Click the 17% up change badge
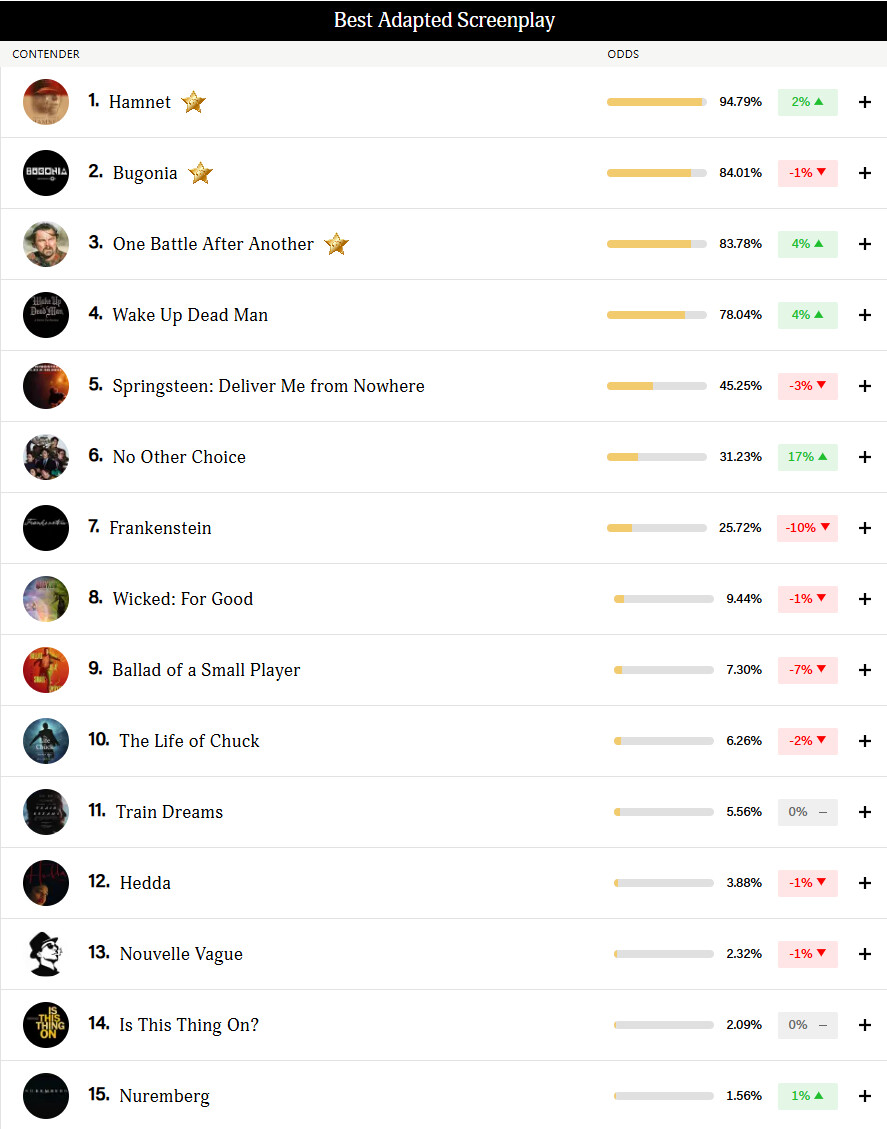887x1129 pixels. pos(808,456)
